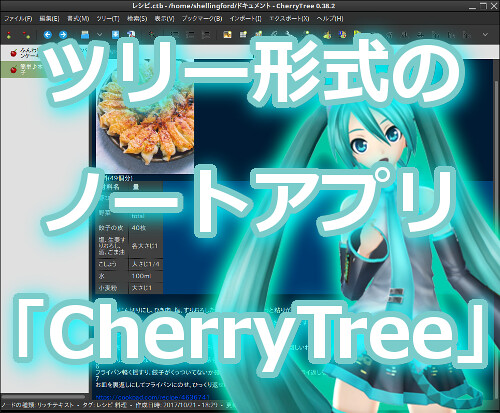Image resolution: width=500 pixels, height=413 pixels.
Task: Click the 各大さじ1 table cell
Action: pyautogui.click(x=146, y=246)
